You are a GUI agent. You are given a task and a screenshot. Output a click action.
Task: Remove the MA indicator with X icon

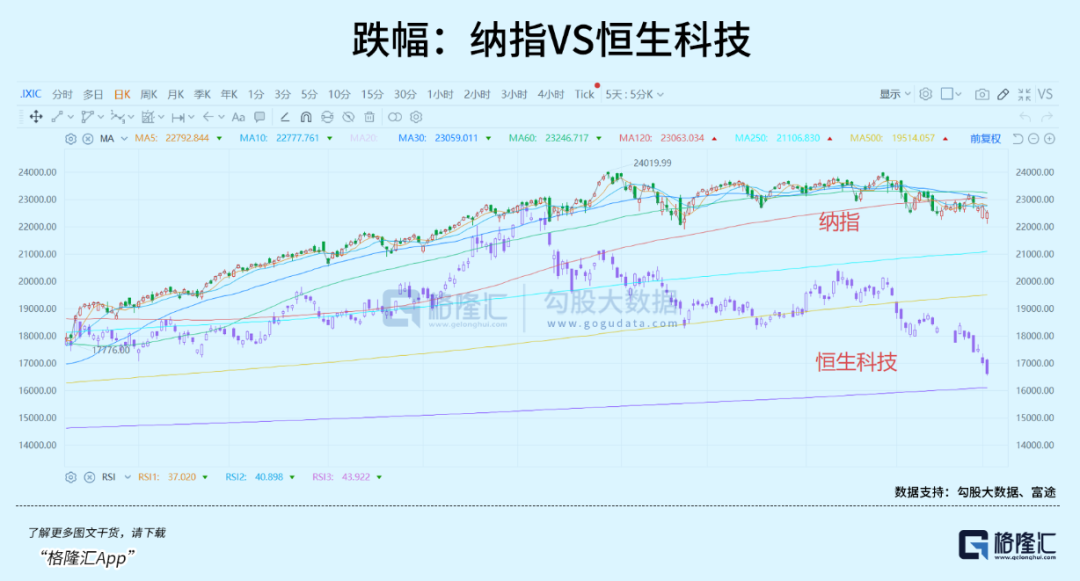88,139
